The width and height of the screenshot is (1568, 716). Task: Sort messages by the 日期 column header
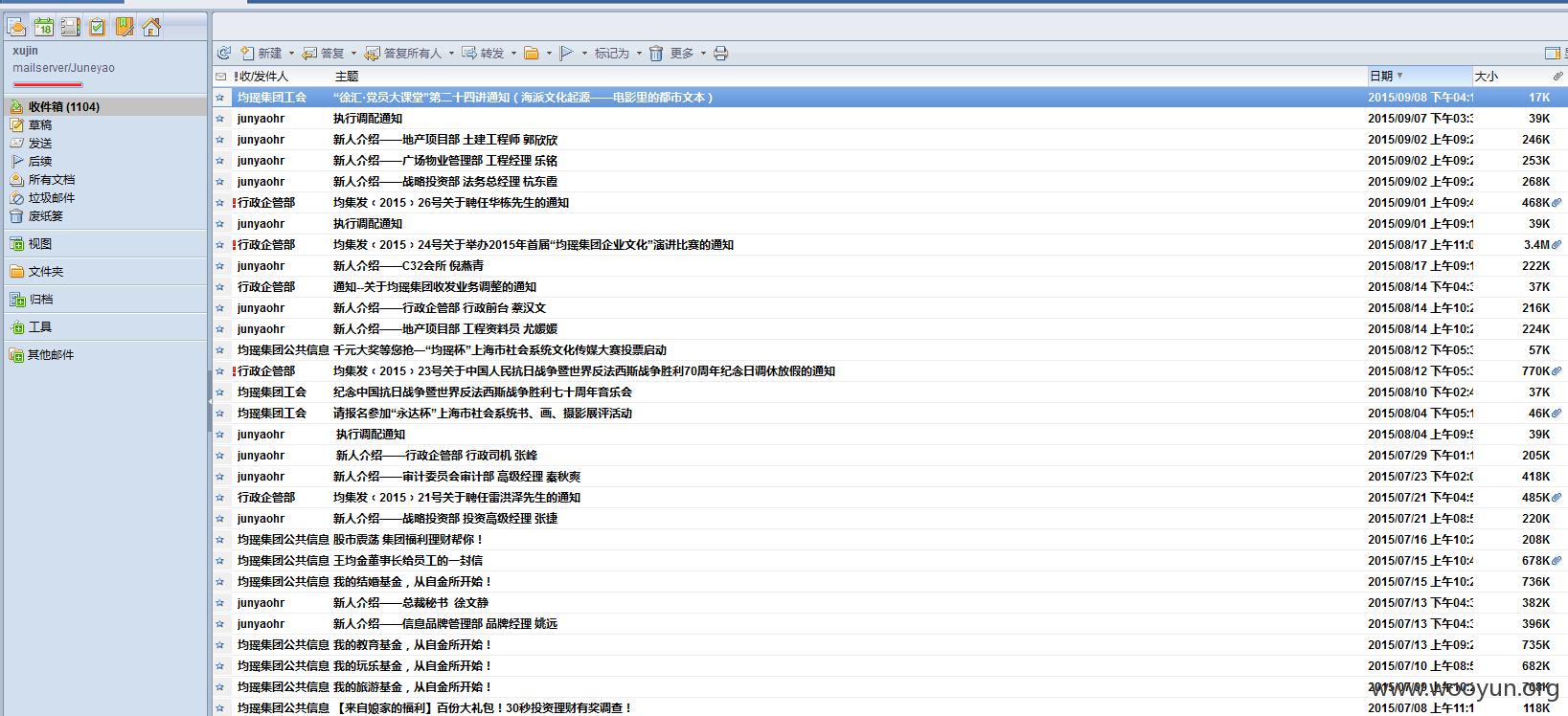tap(1419, 77)
